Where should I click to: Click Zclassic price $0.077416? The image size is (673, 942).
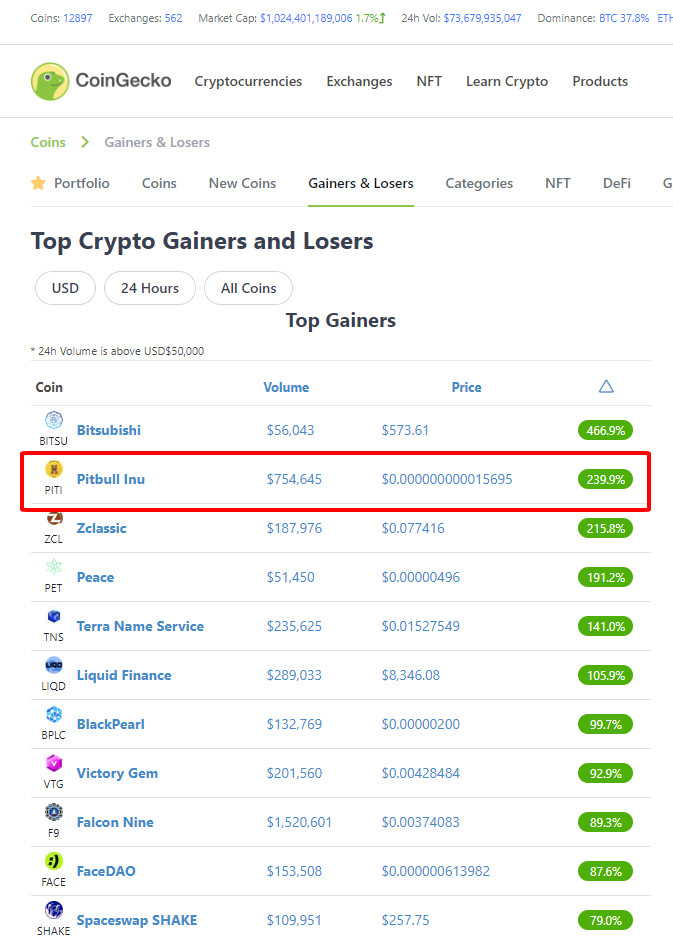tap(413, 528)
